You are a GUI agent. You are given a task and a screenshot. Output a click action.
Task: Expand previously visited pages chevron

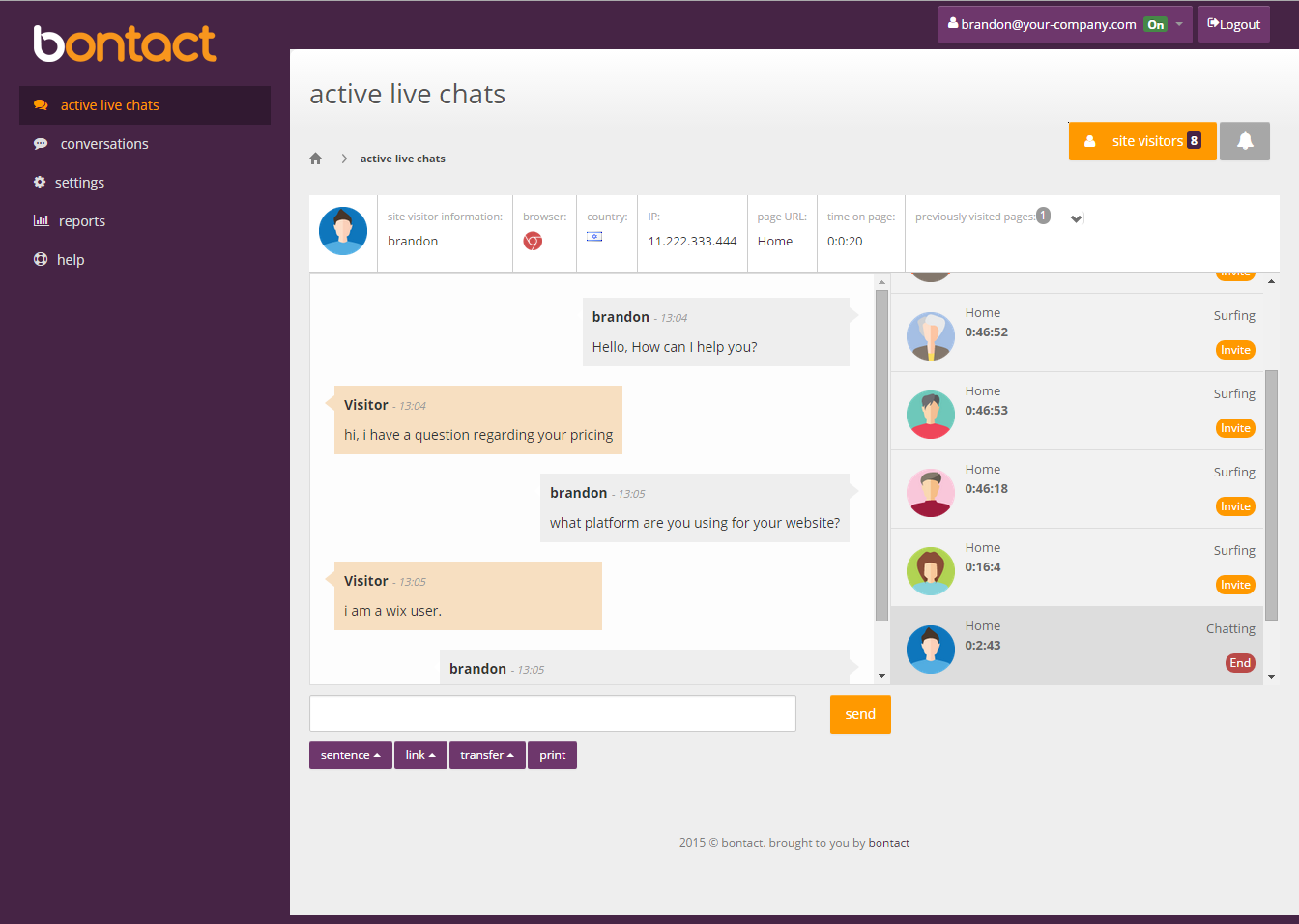point(1076,218)
